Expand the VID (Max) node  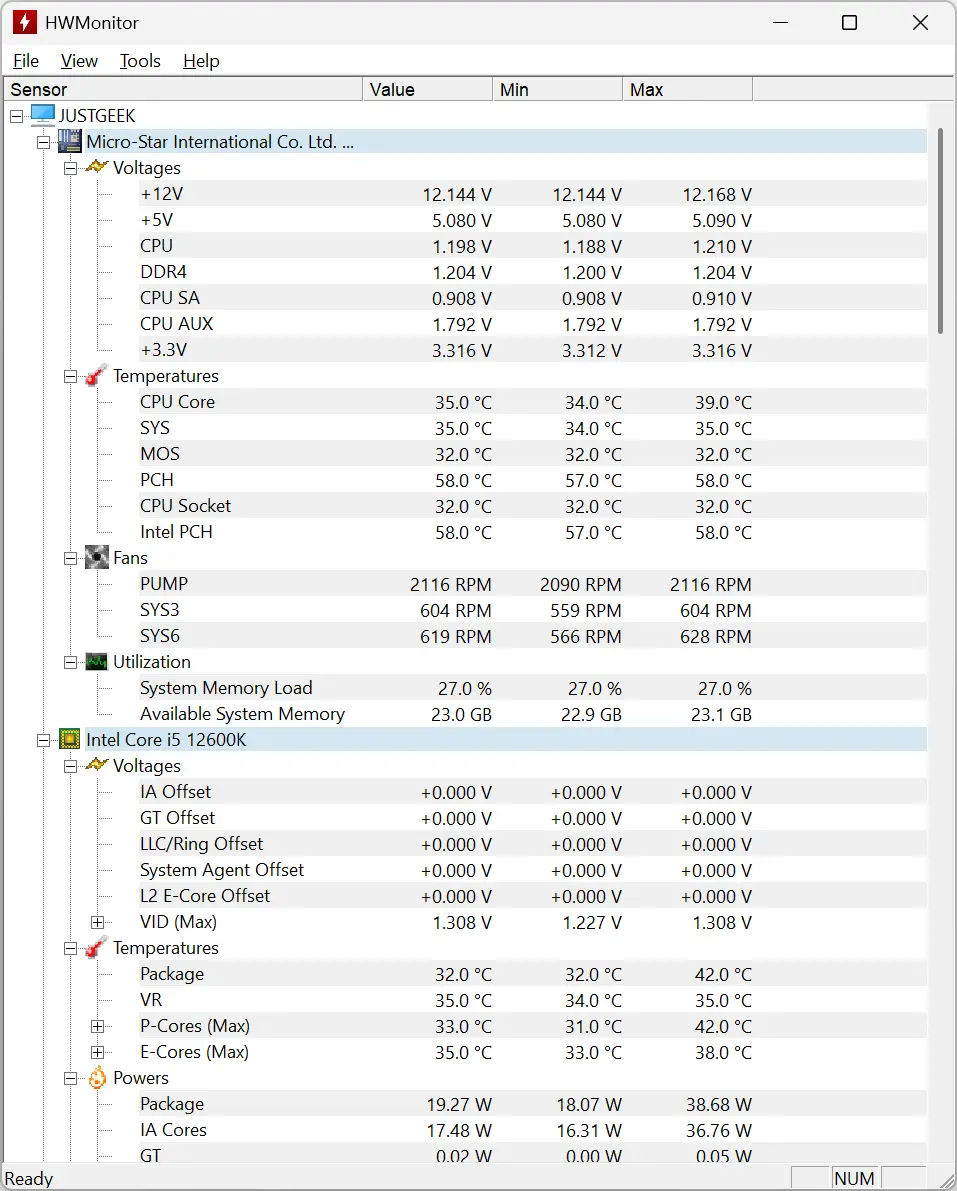[97, 922]
